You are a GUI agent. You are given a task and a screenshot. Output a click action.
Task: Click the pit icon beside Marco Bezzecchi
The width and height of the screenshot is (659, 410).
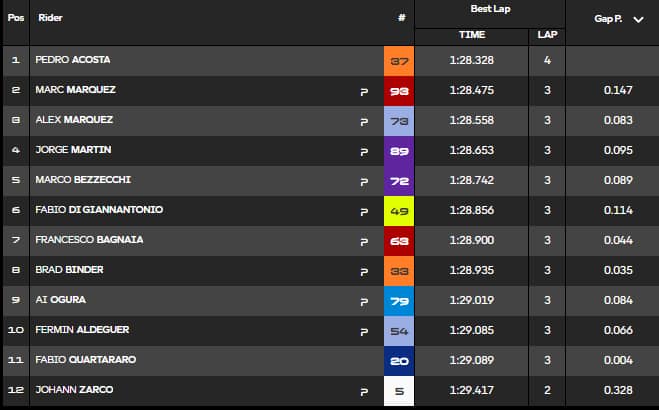364,182
